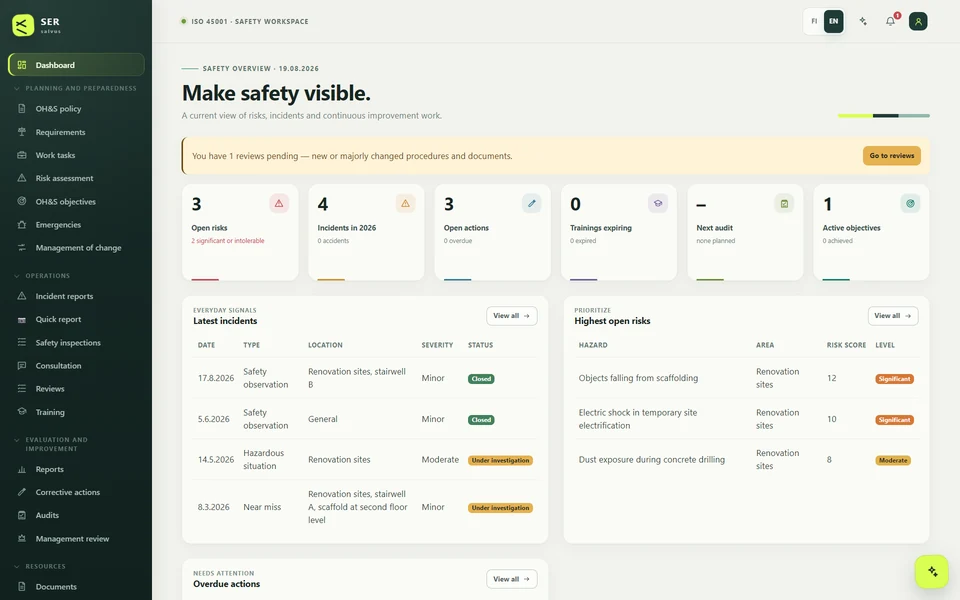This screenshot has height=600, width=960.
Task: Open Documents in sidebar
Action: tap(76, 587)
